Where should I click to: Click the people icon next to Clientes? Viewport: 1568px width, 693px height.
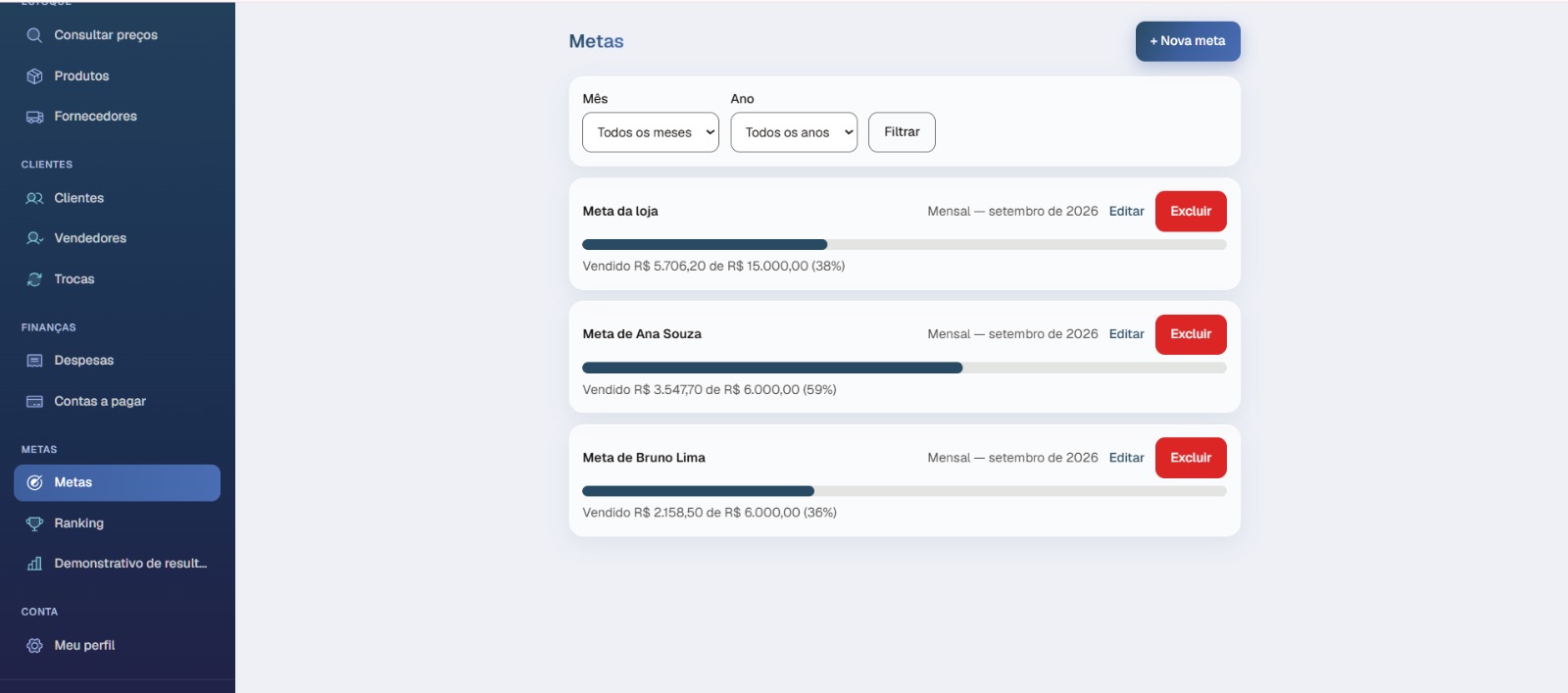pyautogui.click(x=34, y=198)
